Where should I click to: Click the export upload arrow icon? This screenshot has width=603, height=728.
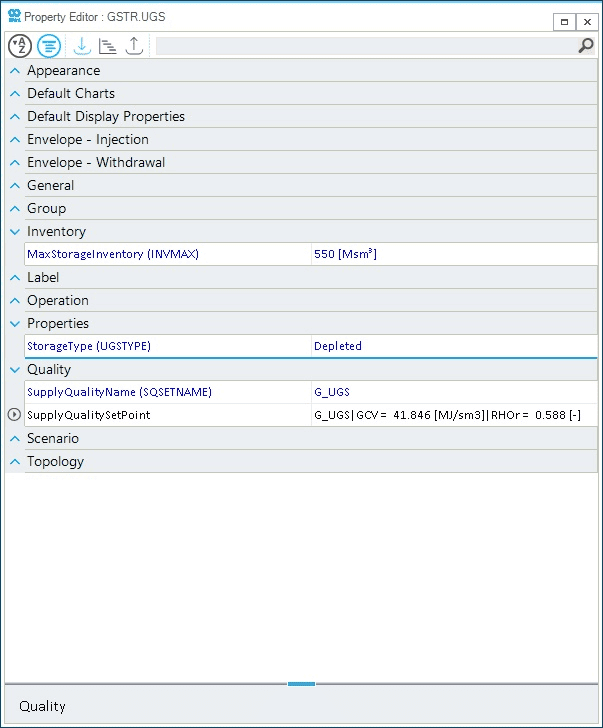(x=134, y=46)
